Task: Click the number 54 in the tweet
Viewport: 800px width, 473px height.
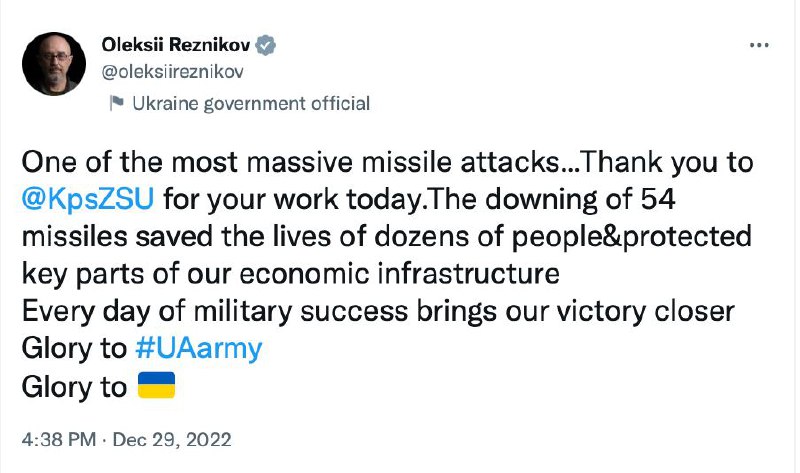Action: point(656,200)
